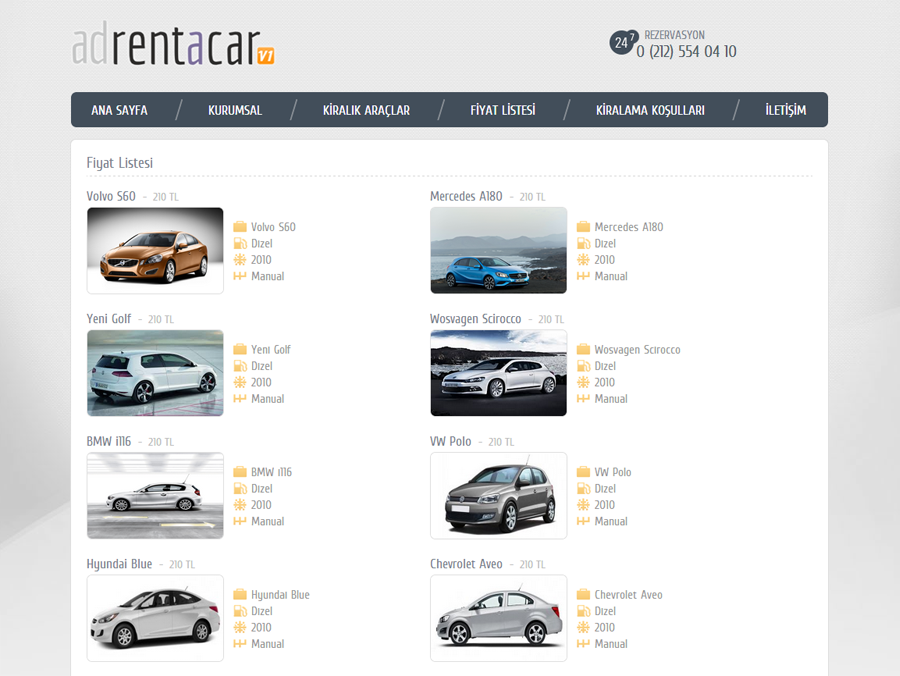Screen dimensions: 900x676
Task: Click the gearbox icon in Mercedes A180 details
Action: click(583, 276)
